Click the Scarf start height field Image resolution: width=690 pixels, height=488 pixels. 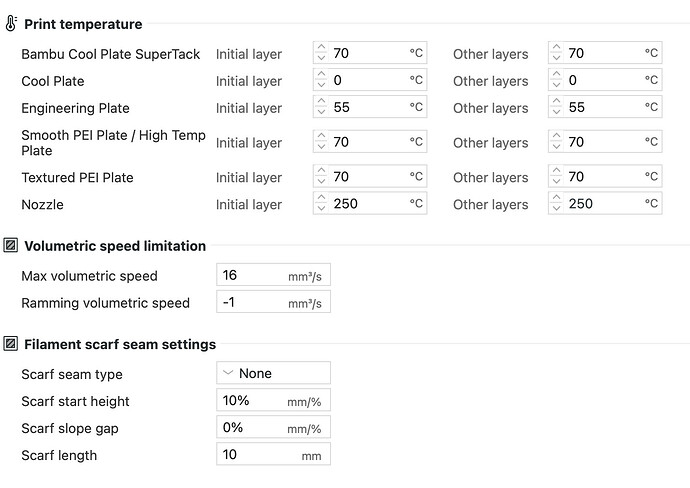coord(273,400)
